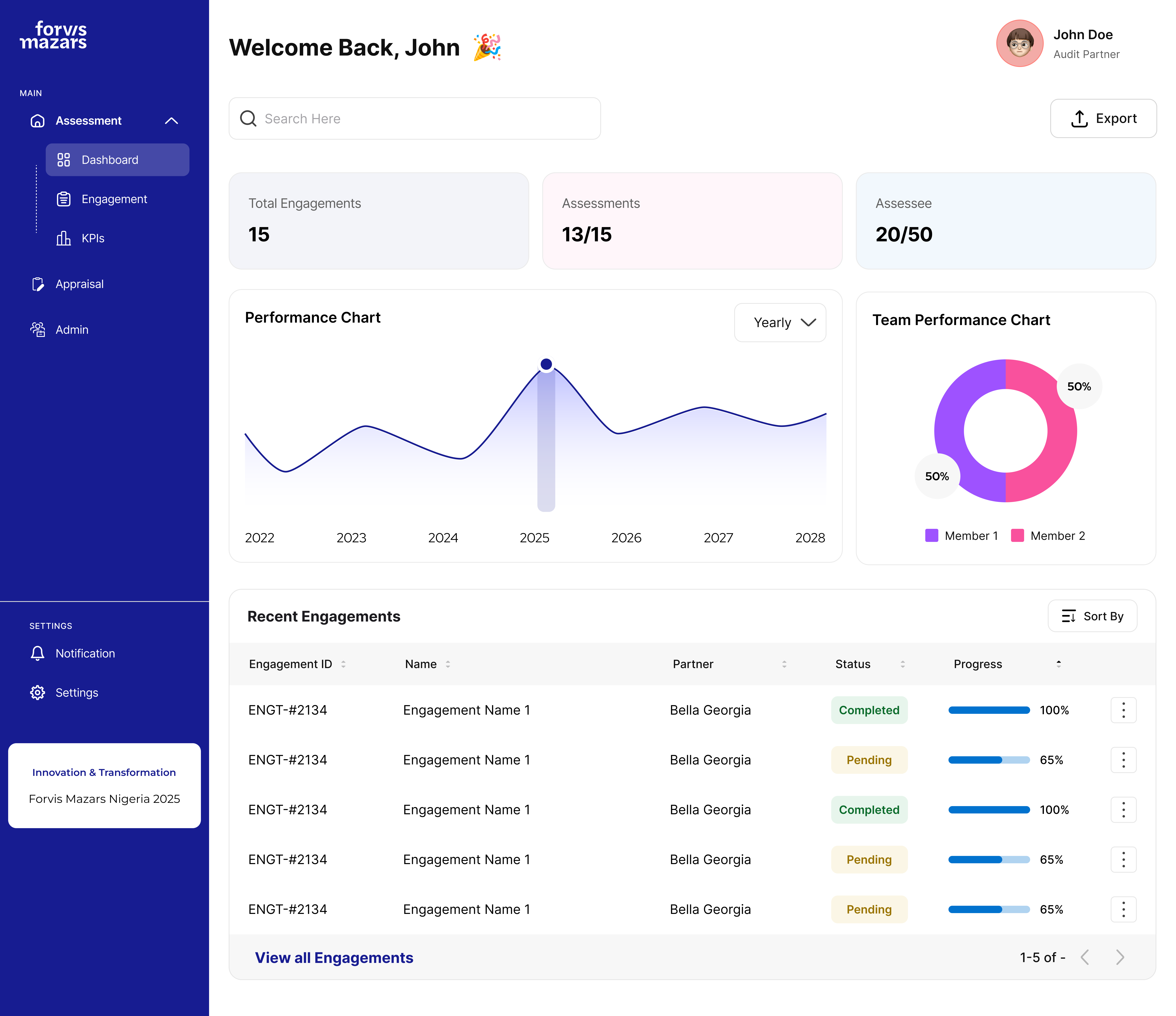Viewport: 1176px width, 1016px height.
Task: Click View all Engagements link
Action: click(x=334, y=958)
